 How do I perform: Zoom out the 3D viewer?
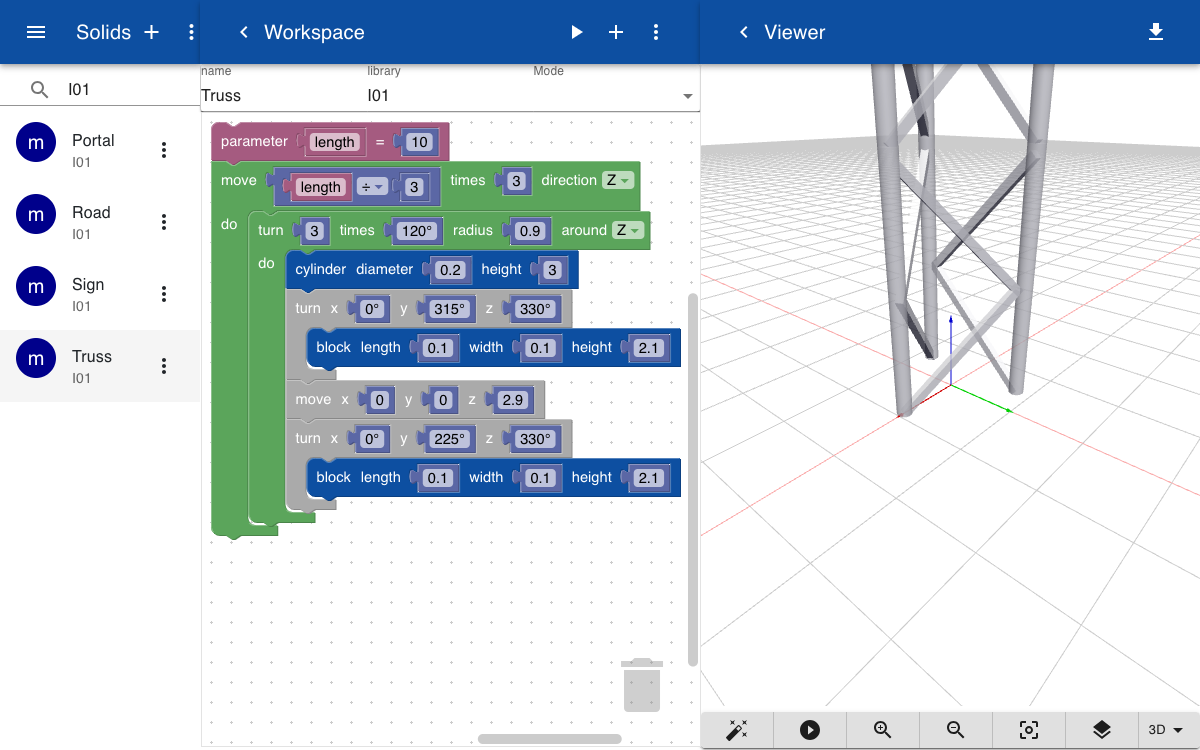[956, 730]
